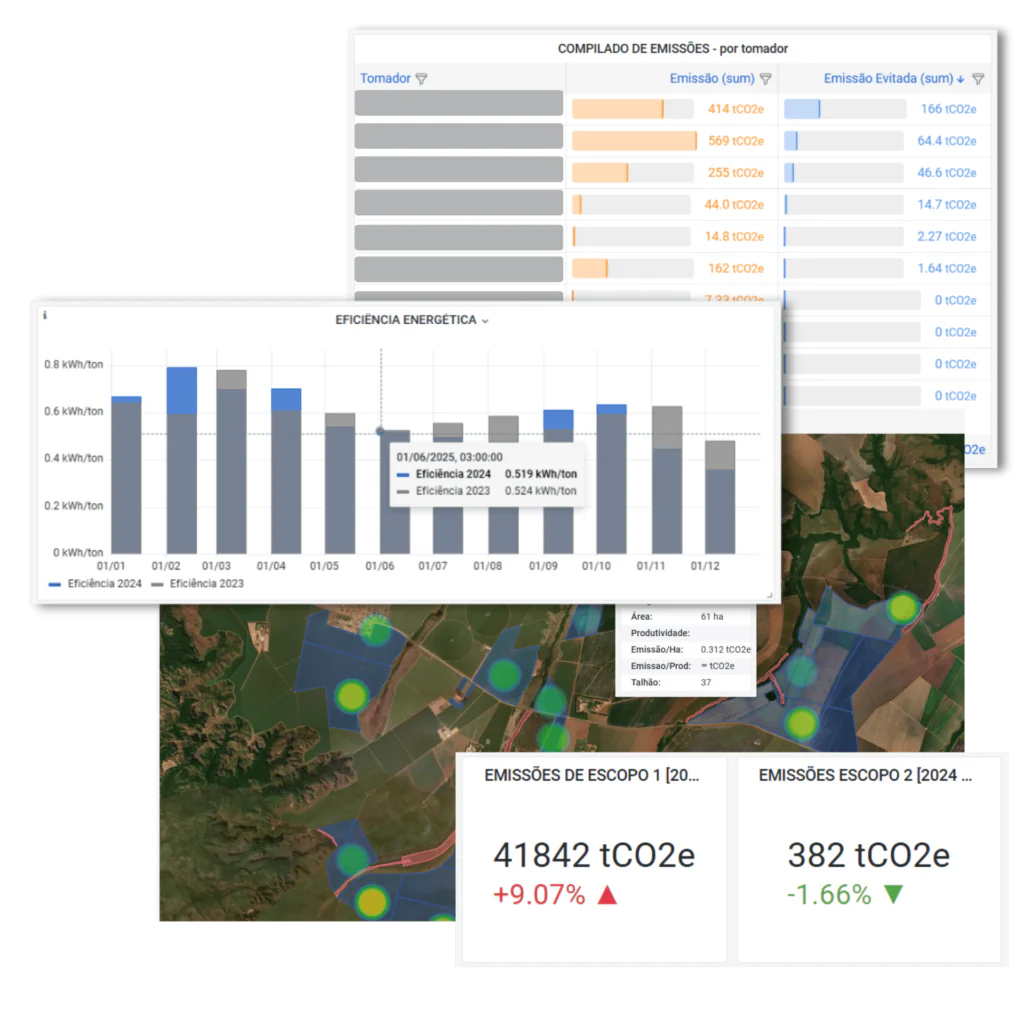Open the filter on the Emissão (sum) column
The width and height of the screenshot is (1024, 1024).
pos(767,78)
